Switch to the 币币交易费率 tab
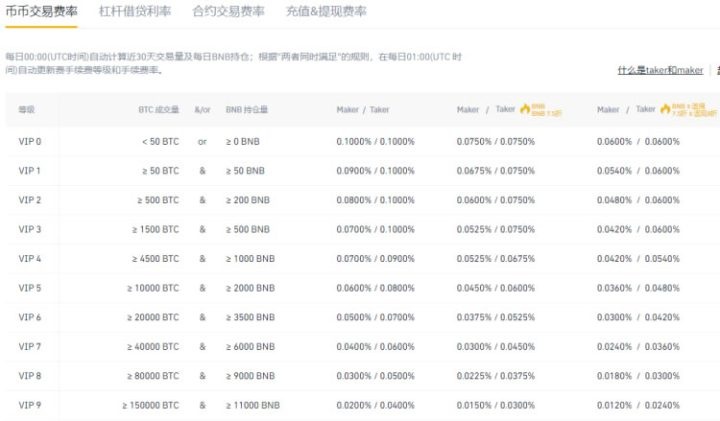The image size is (720, 421). 42,12
